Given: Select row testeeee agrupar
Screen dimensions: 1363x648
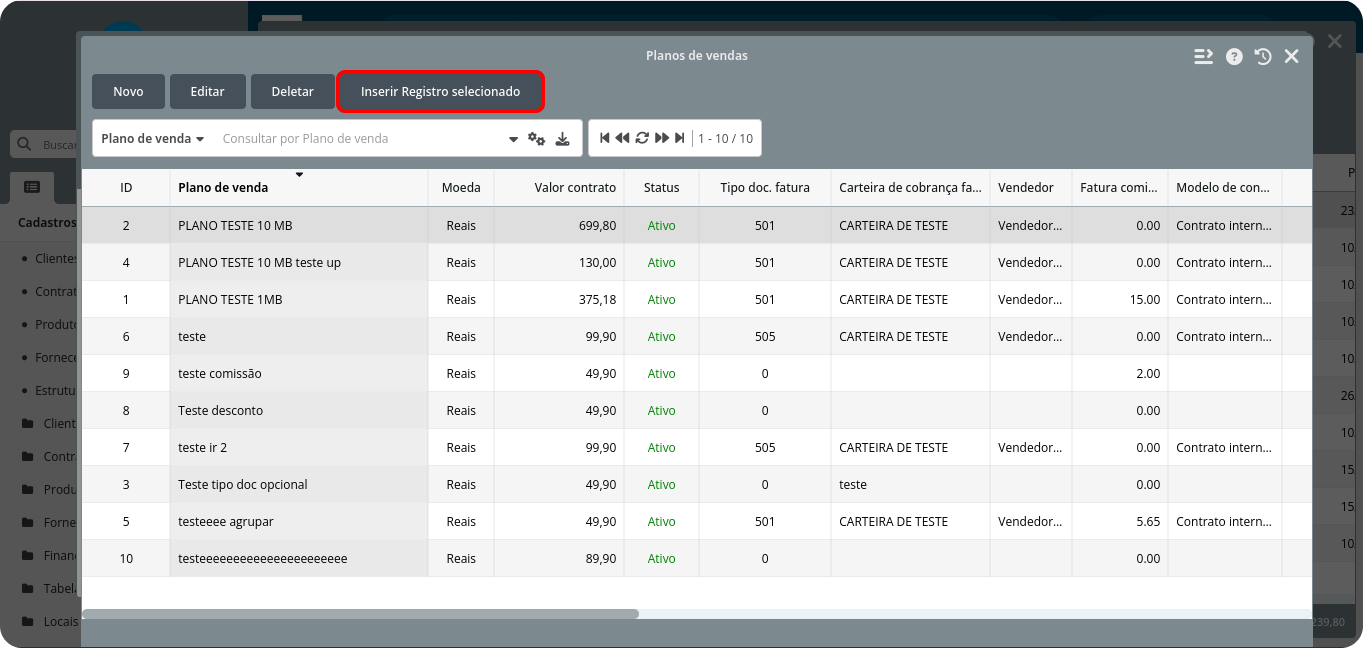Looking at the screenshot, I should point(696,521).
